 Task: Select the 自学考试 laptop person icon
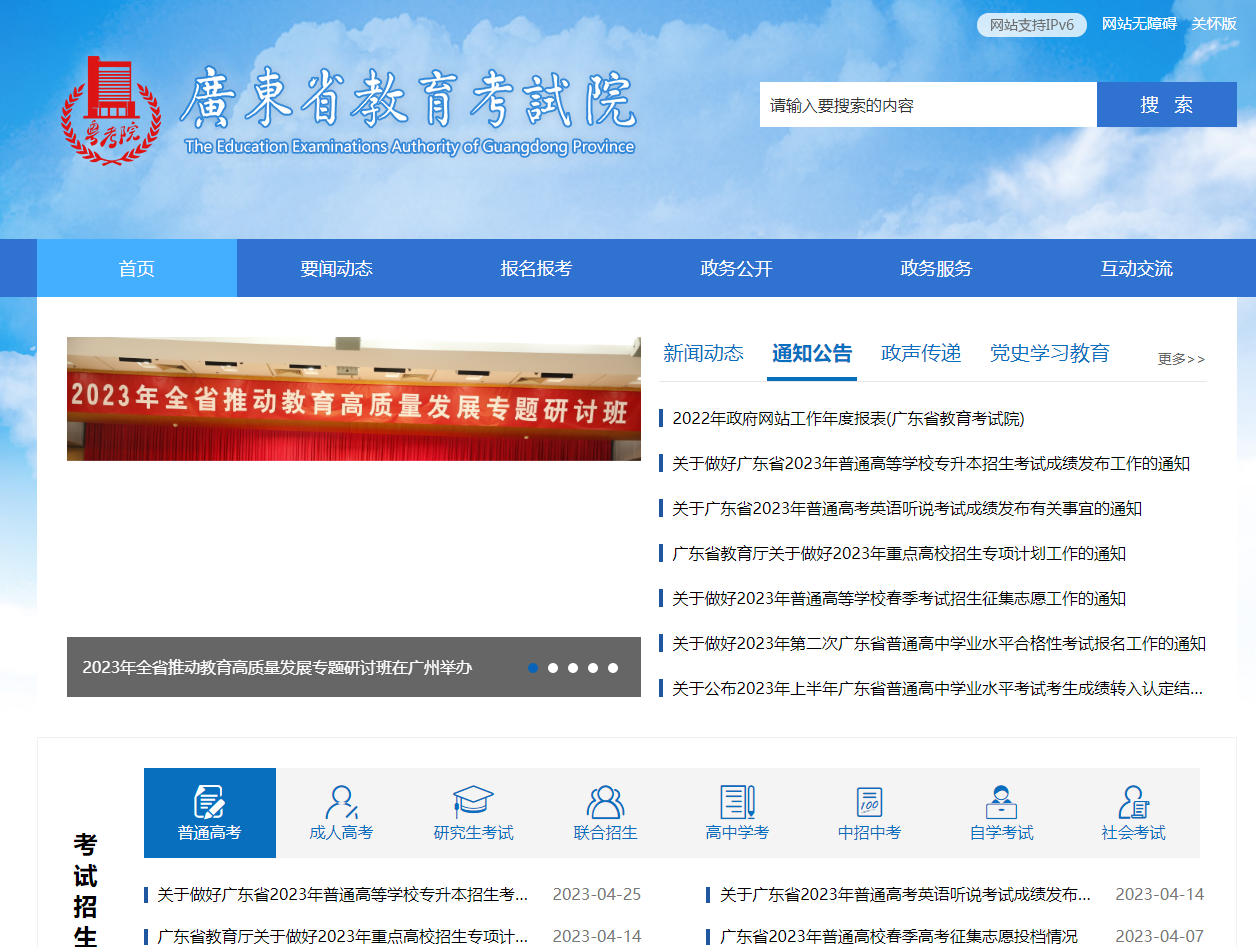tap(1002, 813)
